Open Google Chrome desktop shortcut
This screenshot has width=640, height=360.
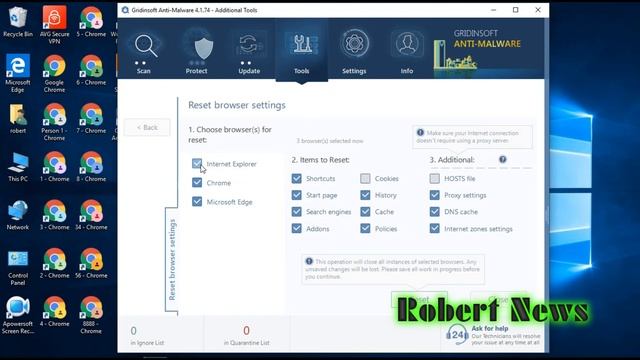(54, 73)
